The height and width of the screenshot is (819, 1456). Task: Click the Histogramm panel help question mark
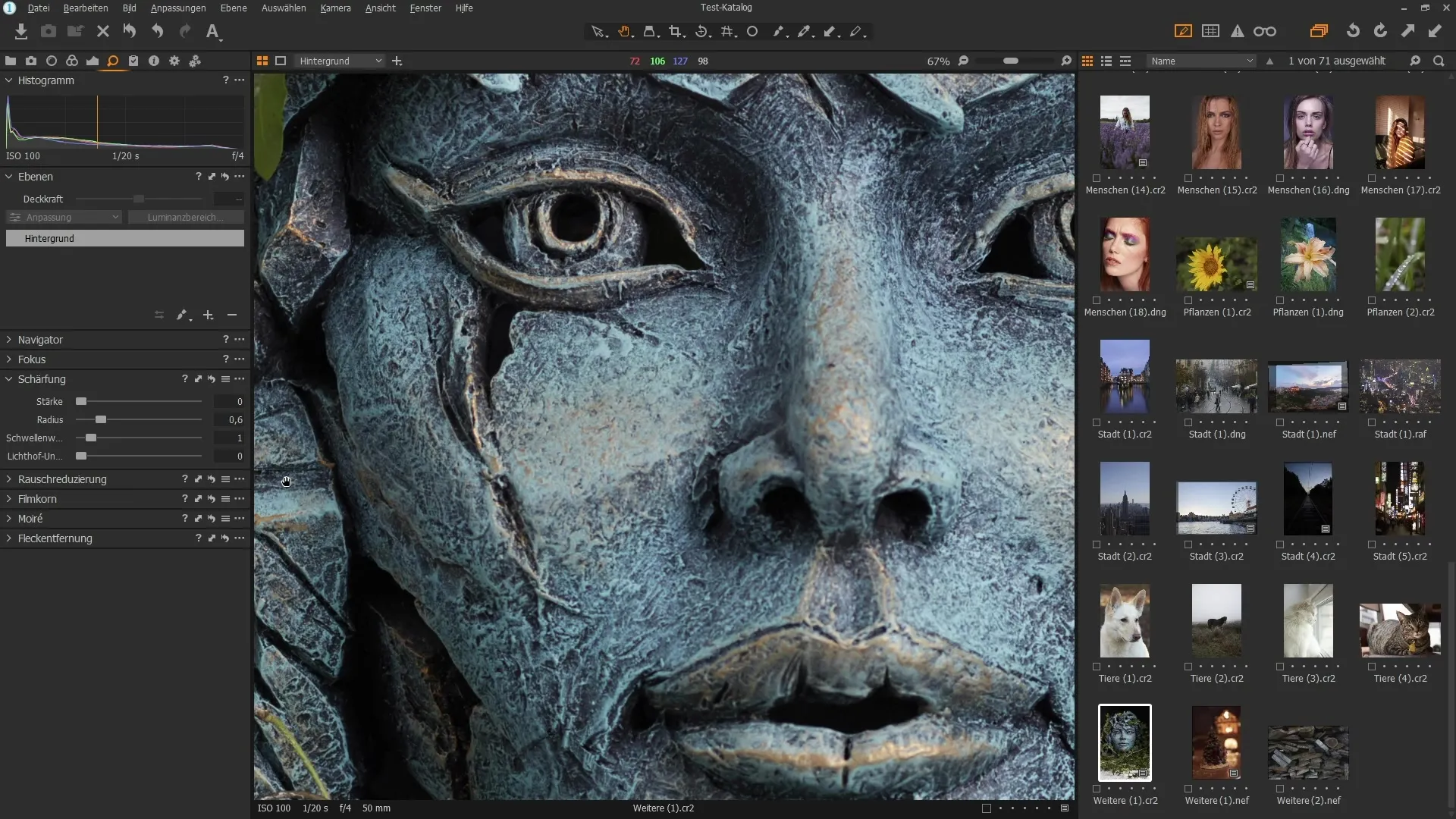click(x=225, y=80)
